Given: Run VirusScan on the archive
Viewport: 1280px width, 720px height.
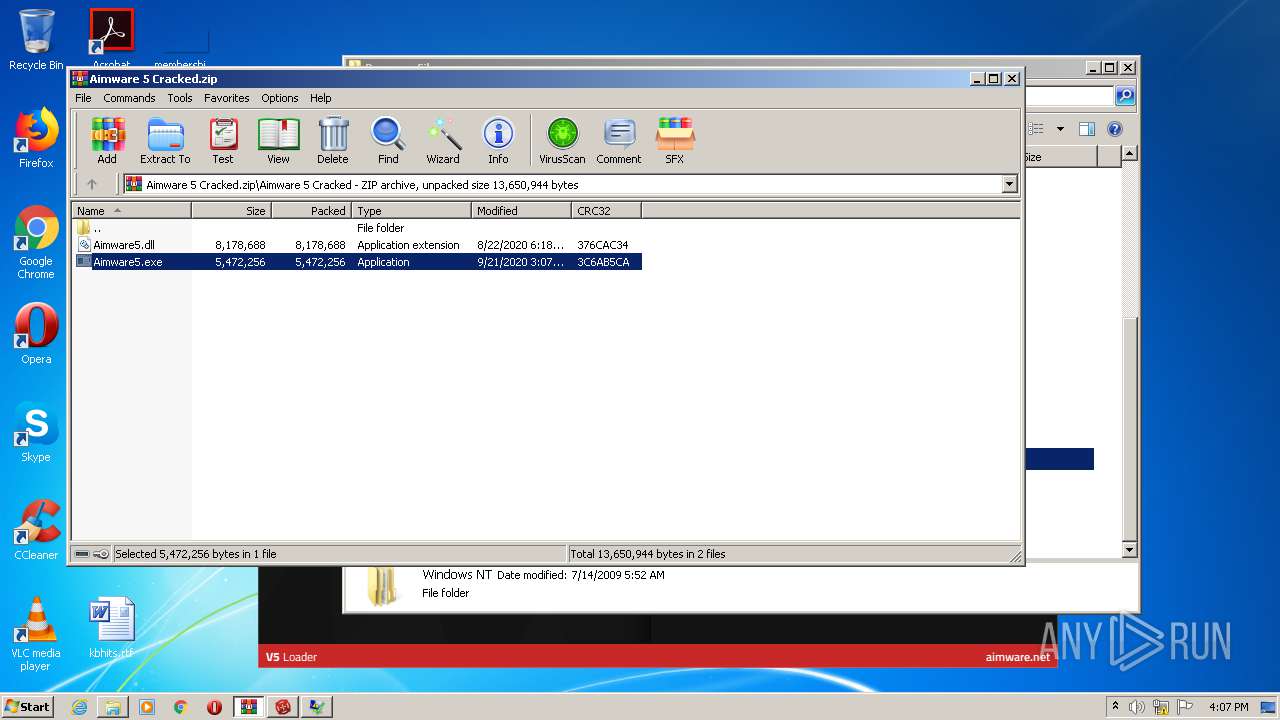Looking at the screenshot, I should coord(562,140).
